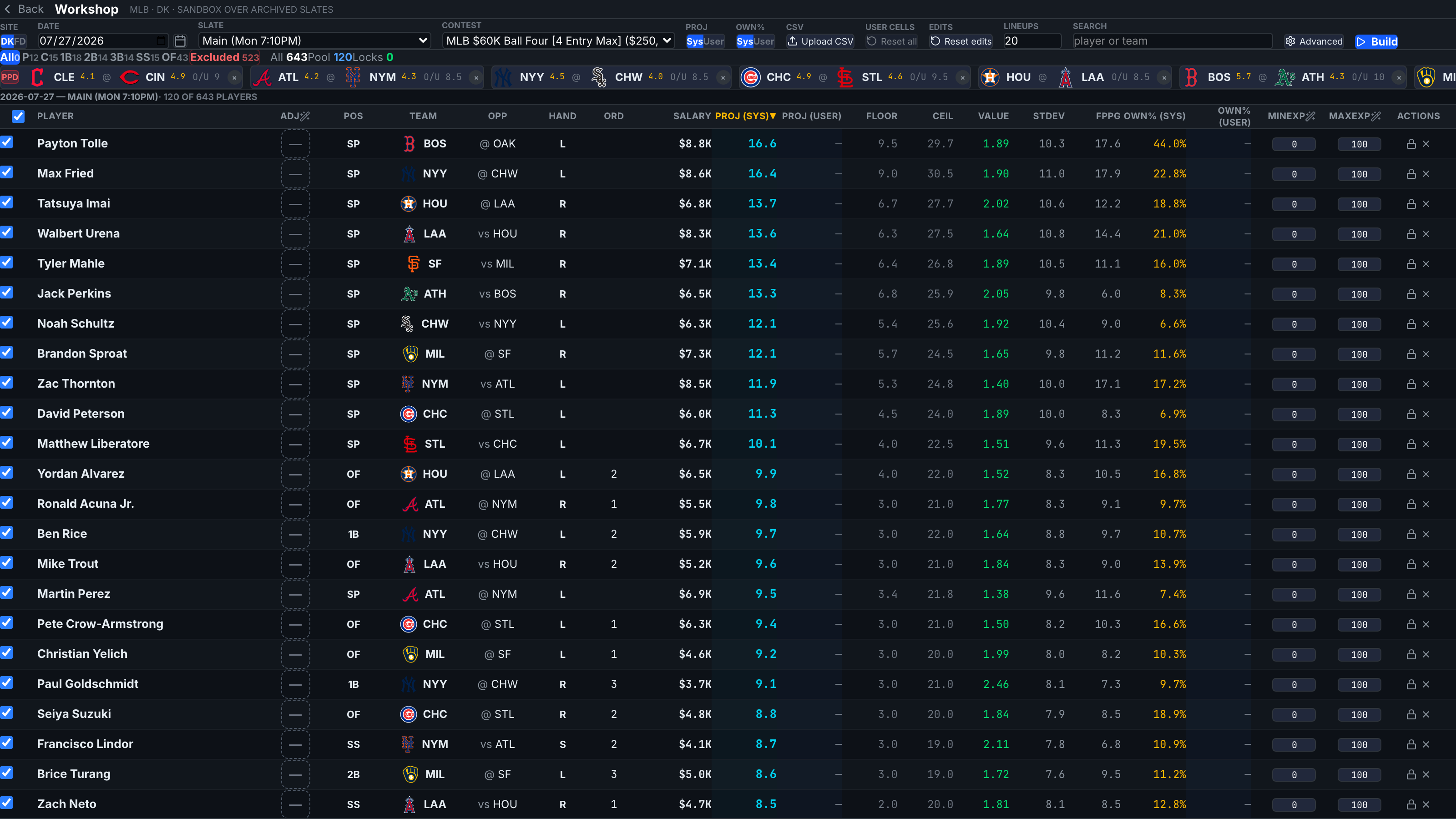Open the Advanced settings
This screenshot has height=819, width=1456.
click(1314, 41)
